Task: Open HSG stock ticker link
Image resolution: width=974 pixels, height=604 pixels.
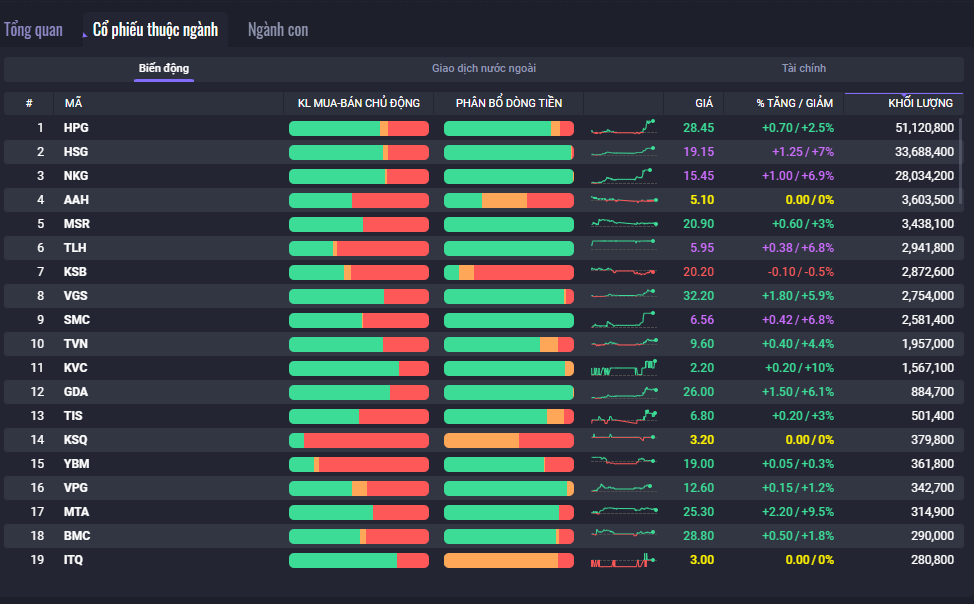Action: click(76, 152)
